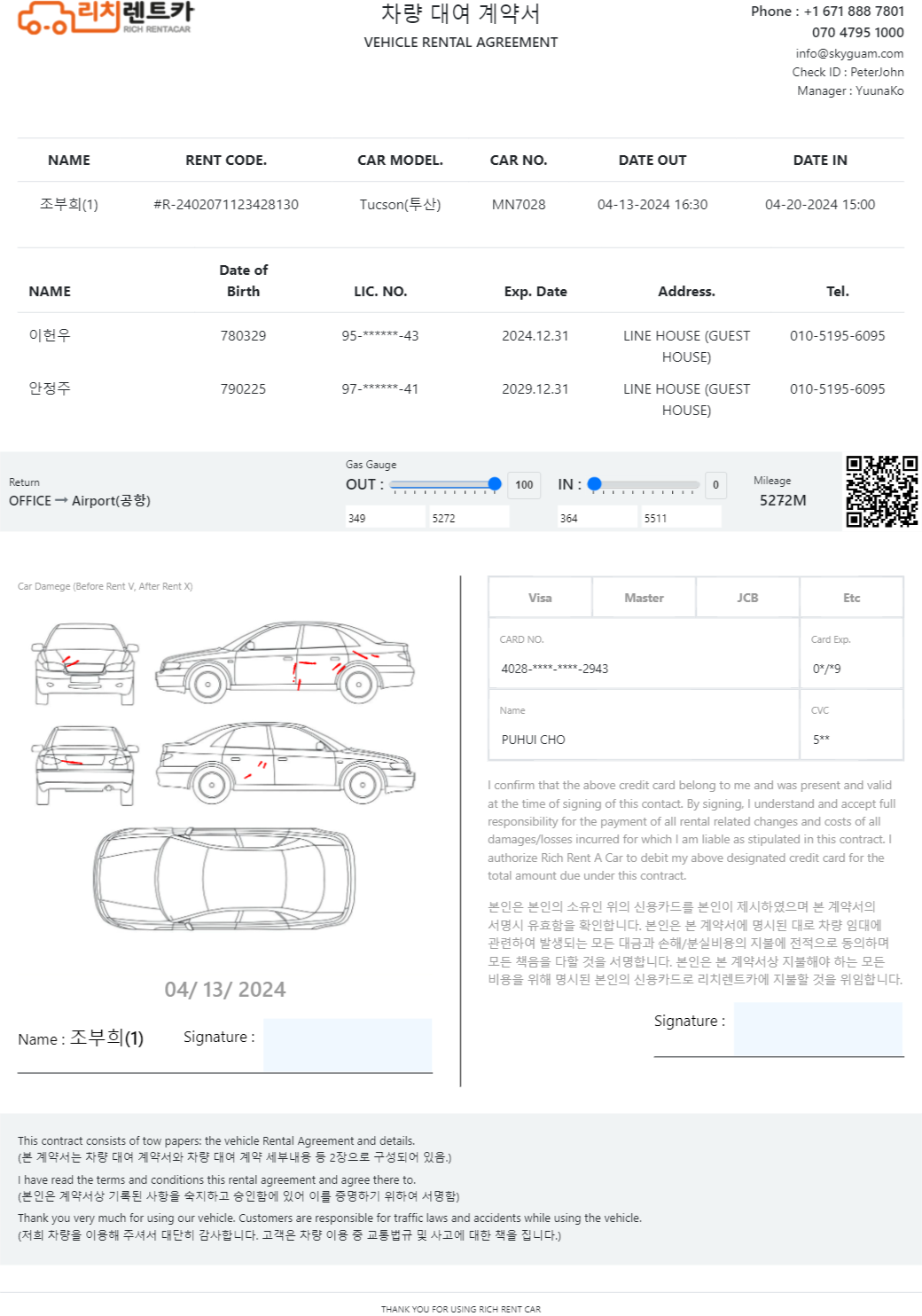Image resolution: width=922 pixels, height=1316 pixels.
Task: Click the Rich Rentacar logo
Action: [x=105, y=17]
